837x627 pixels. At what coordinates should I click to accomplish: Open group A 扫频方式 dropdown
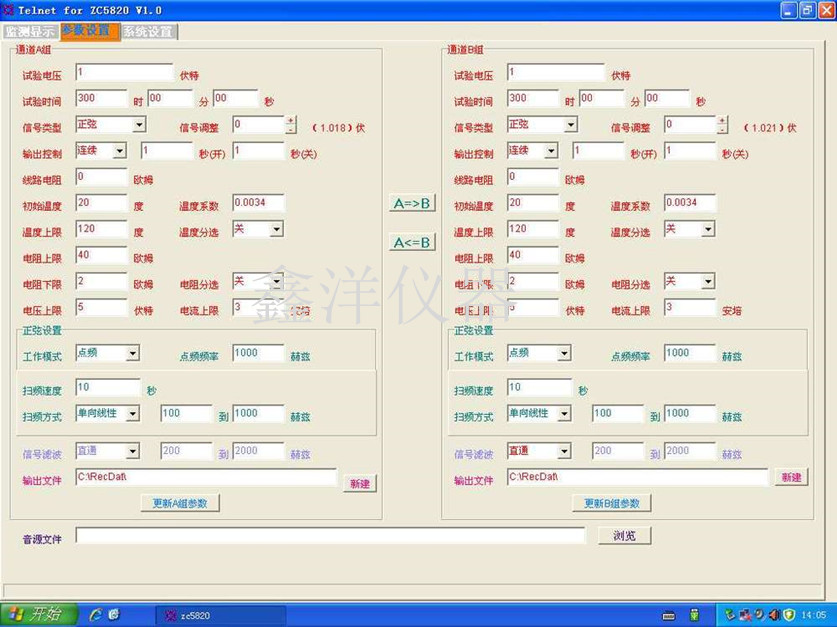tap(133, 414)
